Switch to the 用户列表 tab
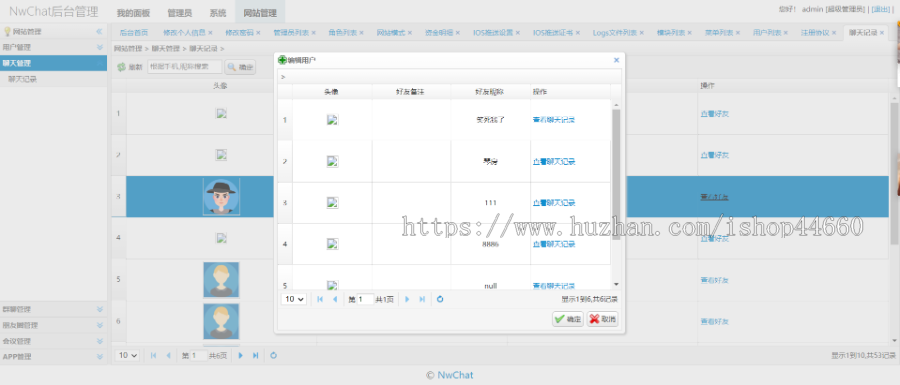Screen dimensions: 900x385 767,33
